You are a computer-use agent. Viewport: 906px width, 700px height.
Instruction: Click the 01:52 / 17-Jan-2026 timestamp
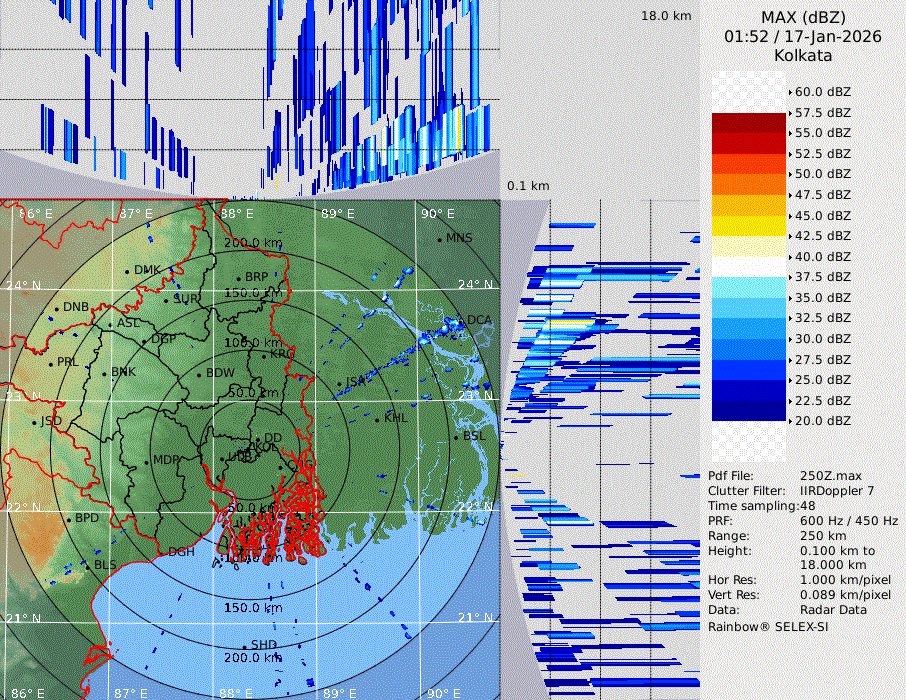[x=803, y=36]
